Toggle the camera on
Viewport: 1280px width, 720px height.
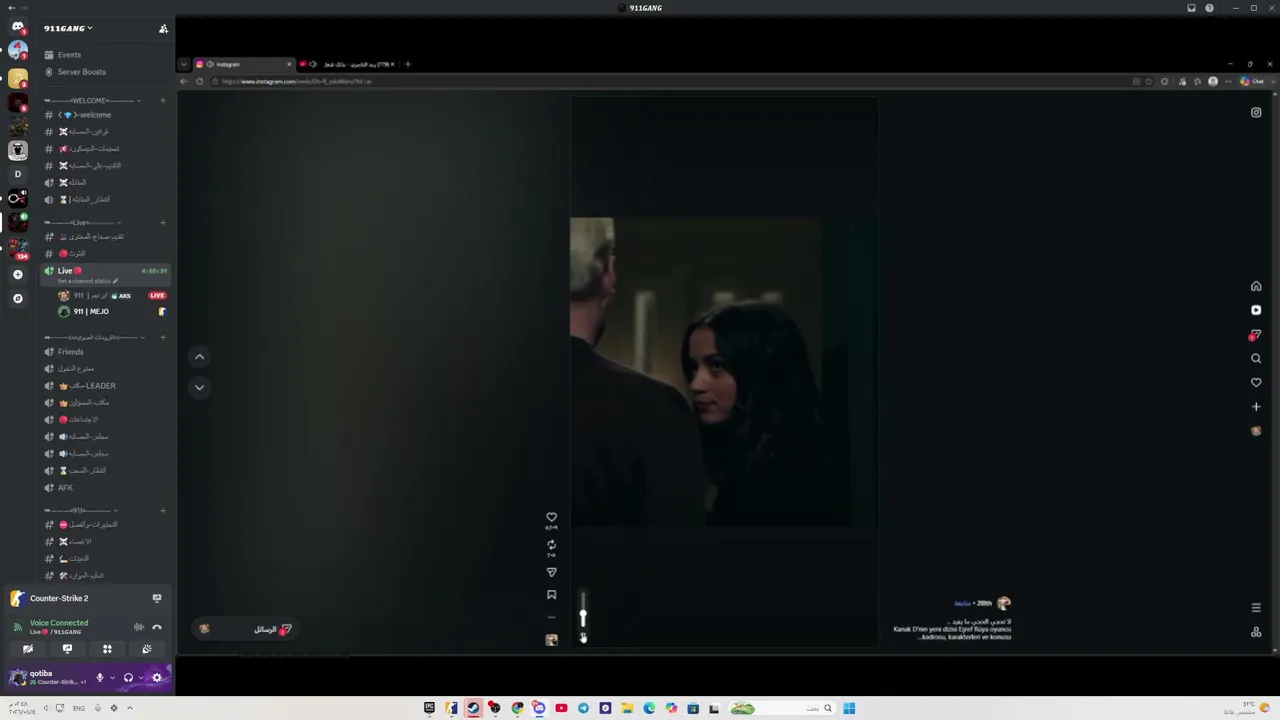(x=28, y=649)
